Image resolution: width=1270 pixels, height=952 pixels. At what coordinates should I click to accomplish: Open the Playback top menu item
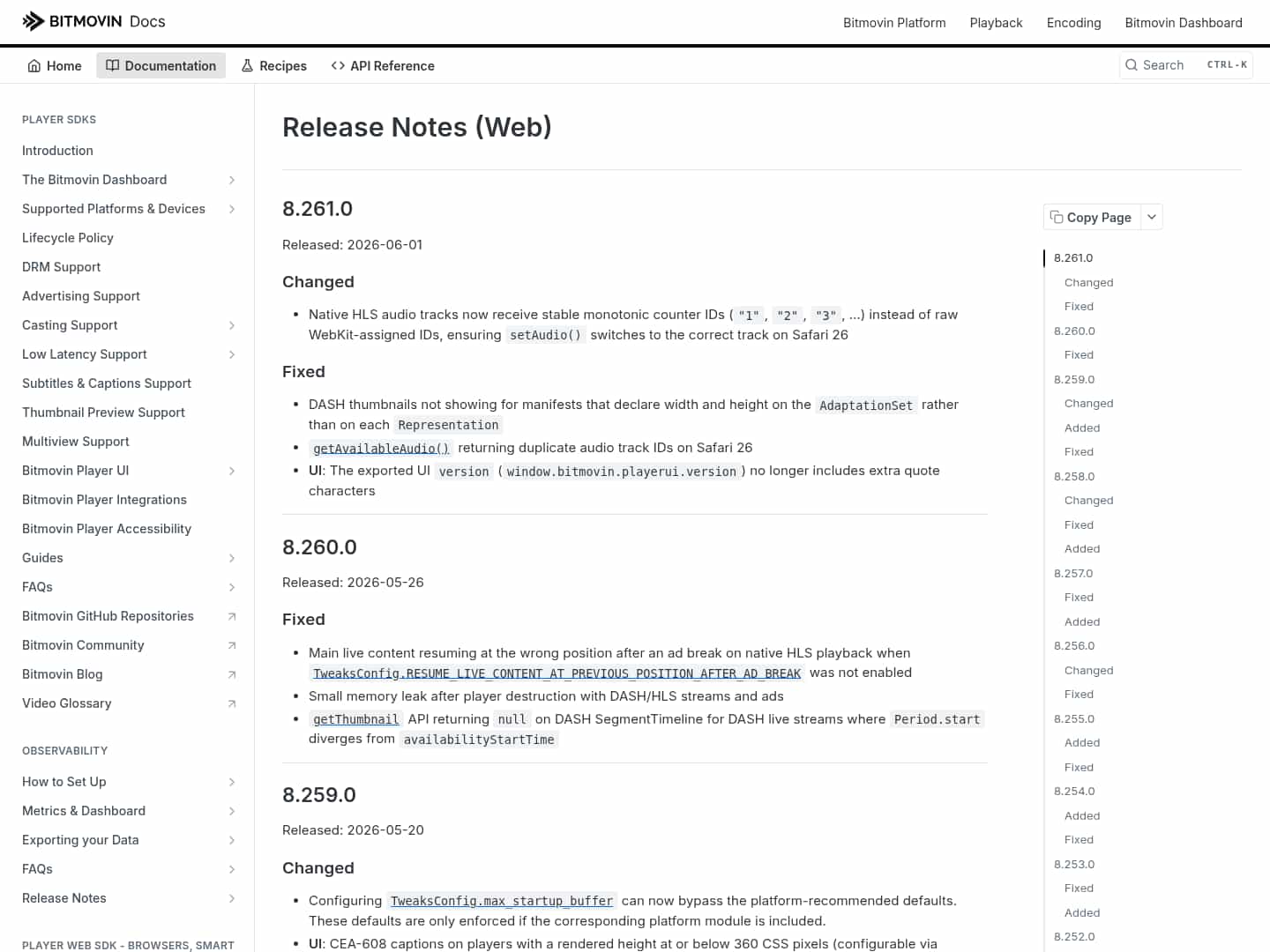[996, 23]
